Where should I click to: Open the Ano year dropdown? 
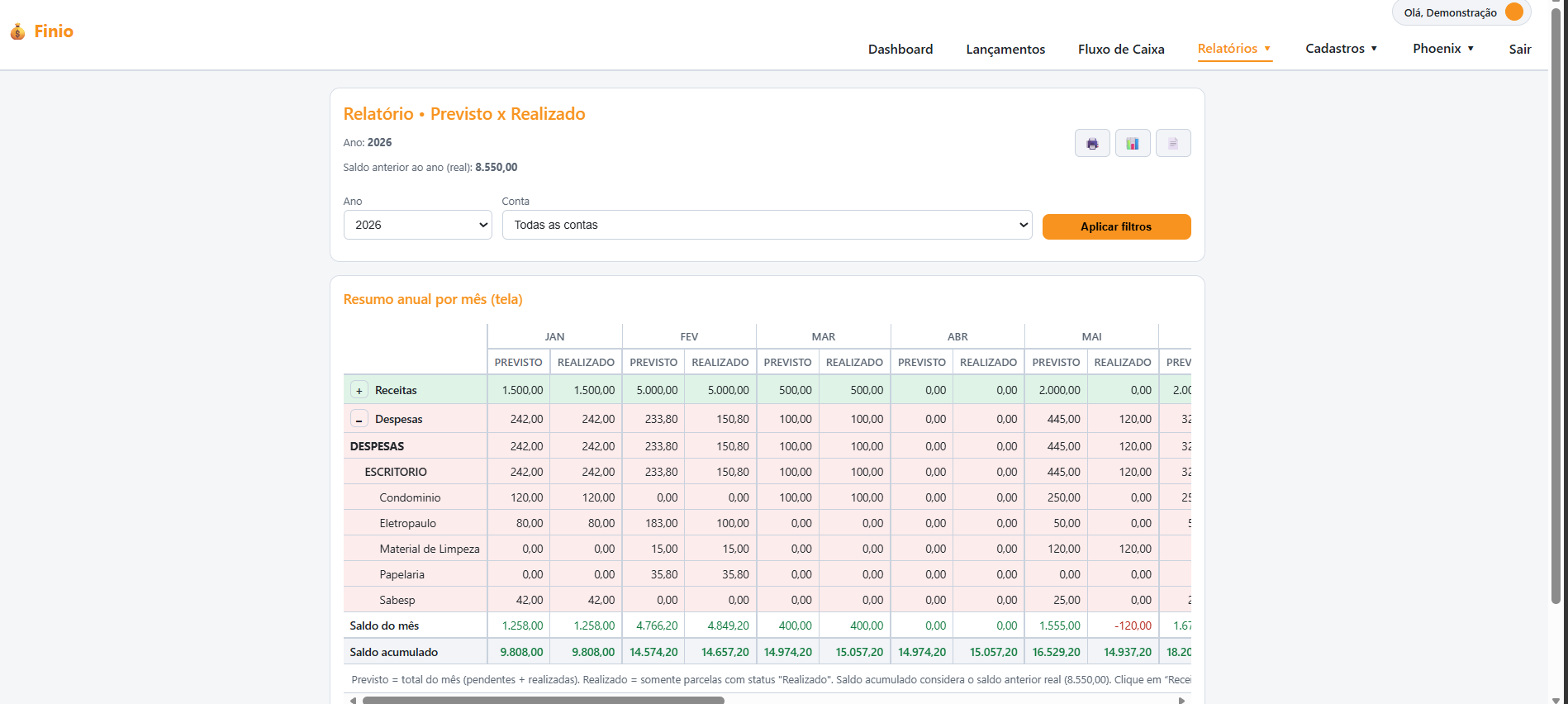coord(418,225)
